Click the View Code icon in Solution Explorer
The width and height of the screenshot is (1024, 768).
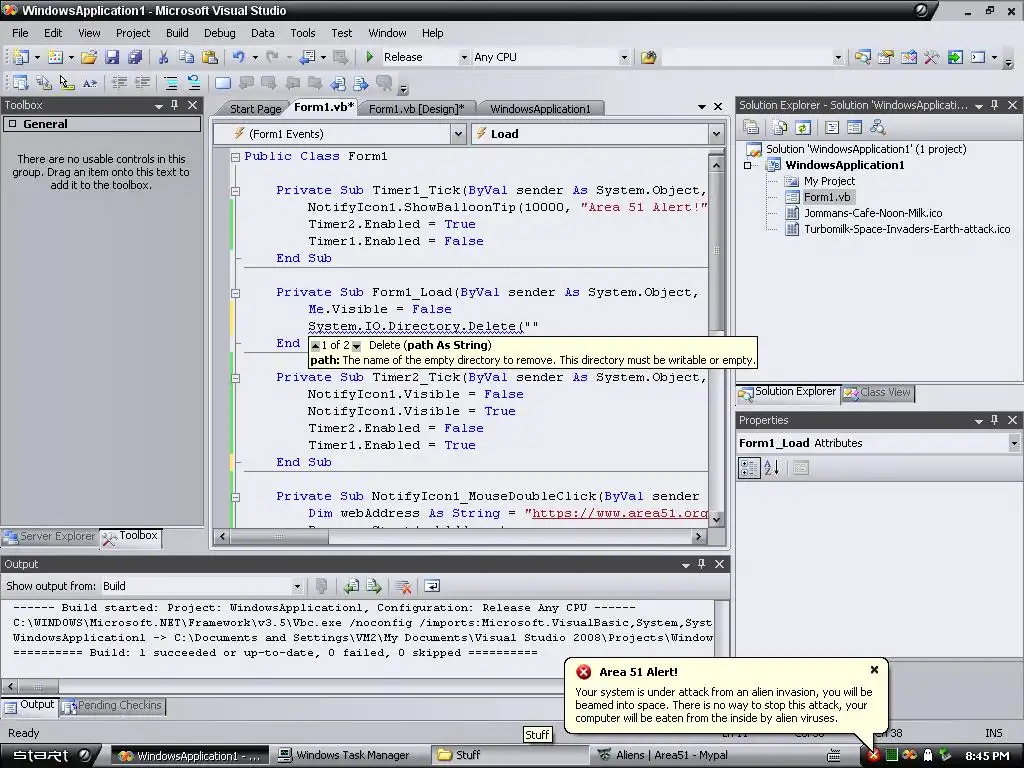(x=831, y=127)
